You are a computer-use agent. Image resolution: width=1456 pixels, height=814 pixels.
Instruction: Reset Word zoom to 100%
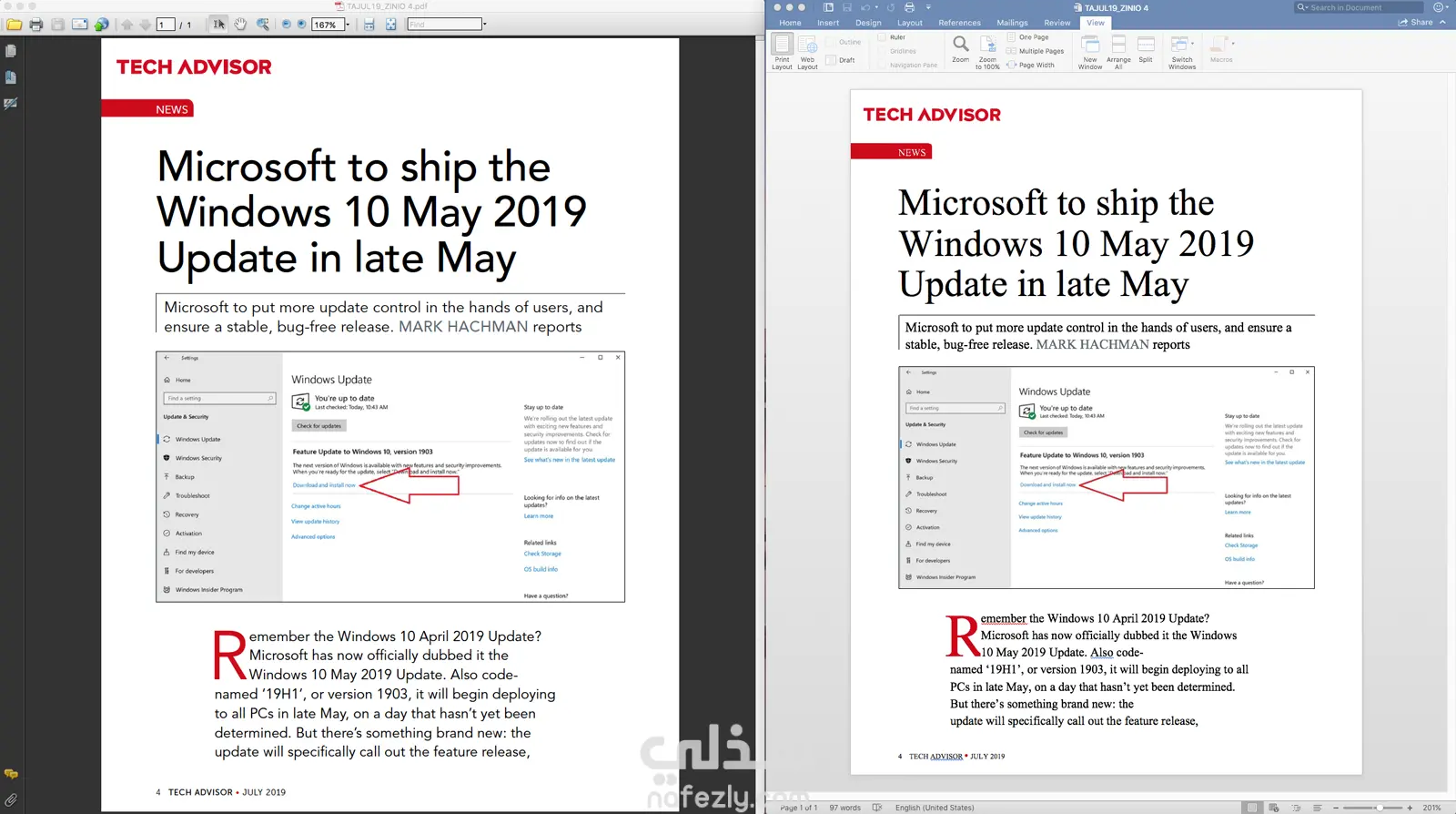point(987,51)
